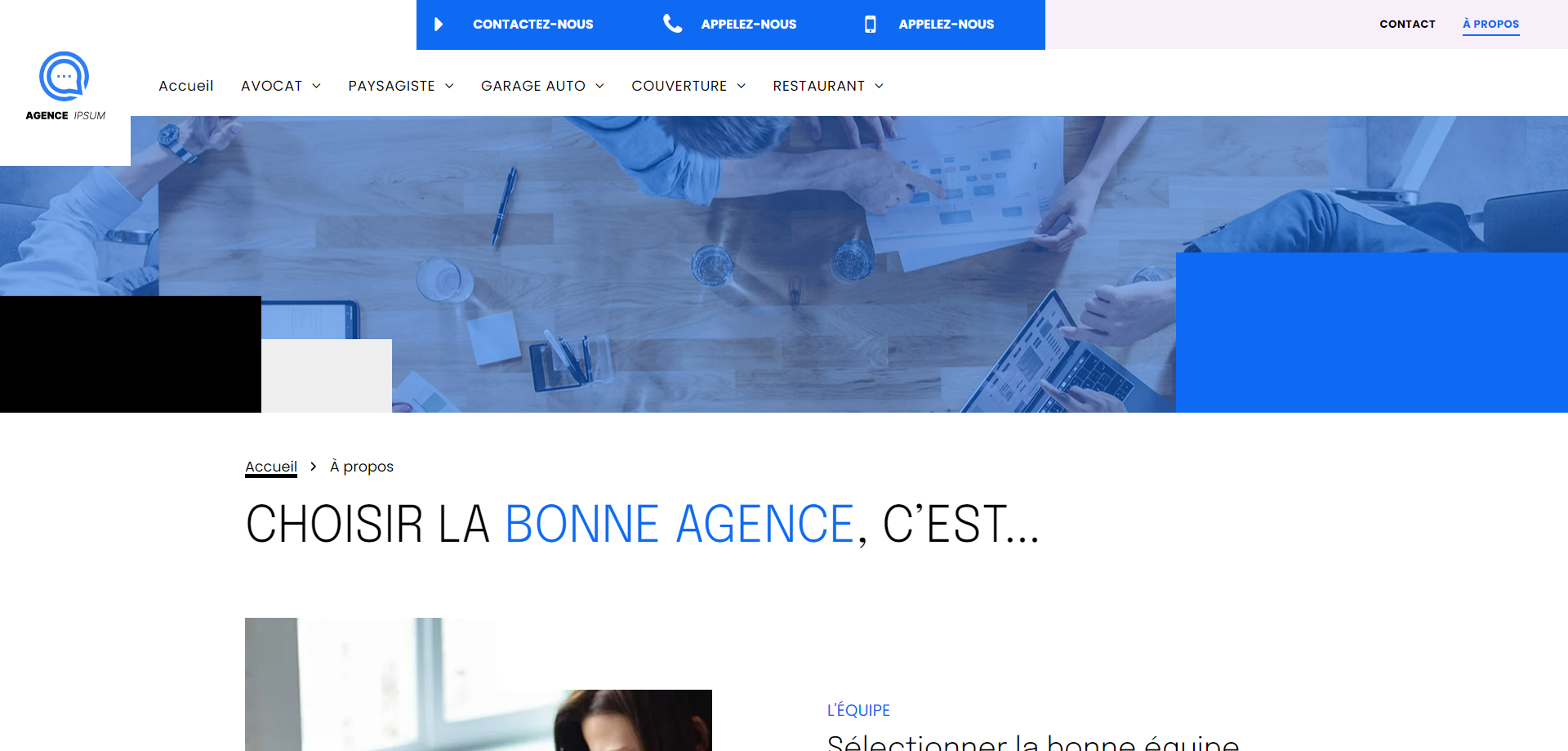The width and height of the screenshot is (1568, 751).
Task: Open the Accueil menu item
Action: (186, 86)
